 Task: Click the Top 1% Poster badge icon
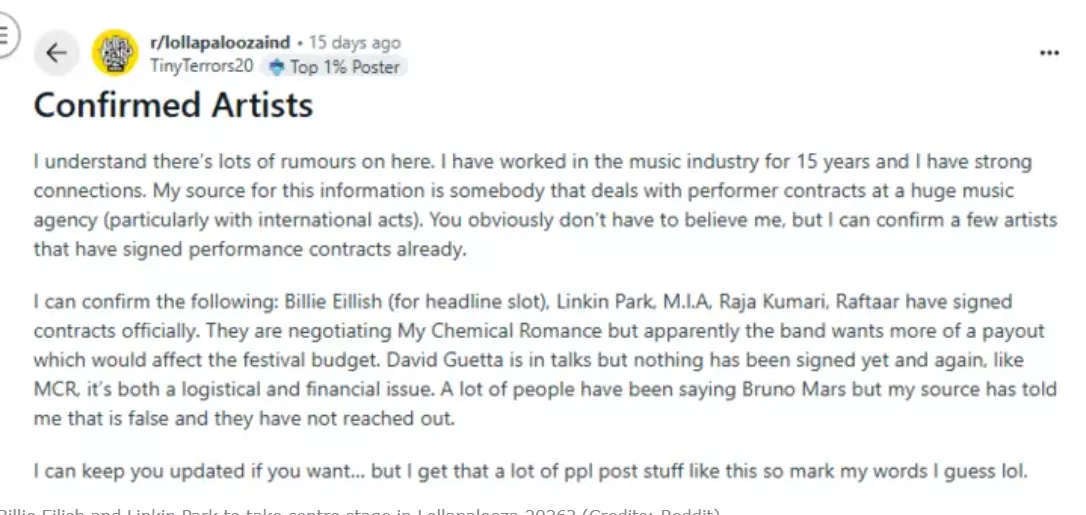click(x=277, y=67)
